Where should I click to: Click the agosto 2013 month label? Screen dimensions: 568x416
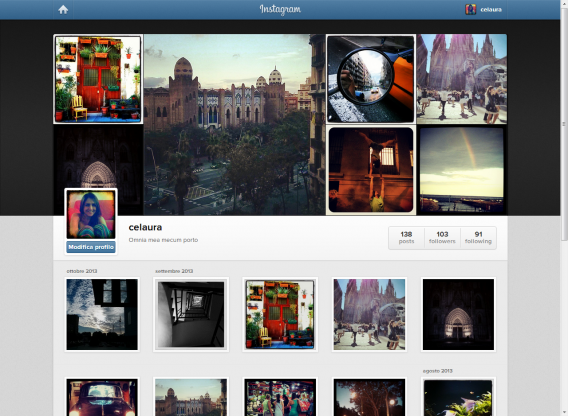pyautogui.click(x=438, y=371)
